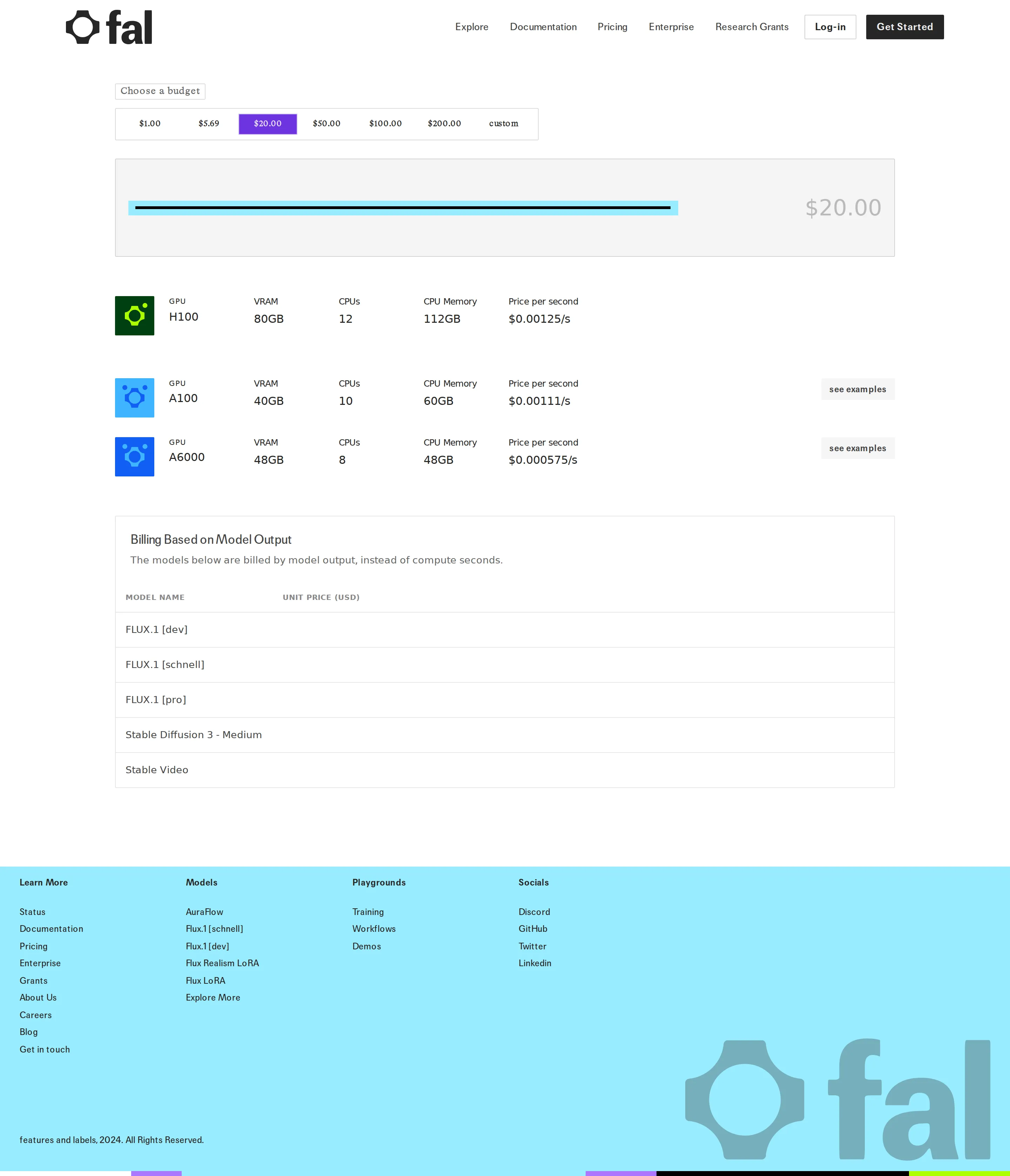The width and height of the screenshot is (1010, 1176).
Task: Click the fal logo in header
Action: point(109,27)
